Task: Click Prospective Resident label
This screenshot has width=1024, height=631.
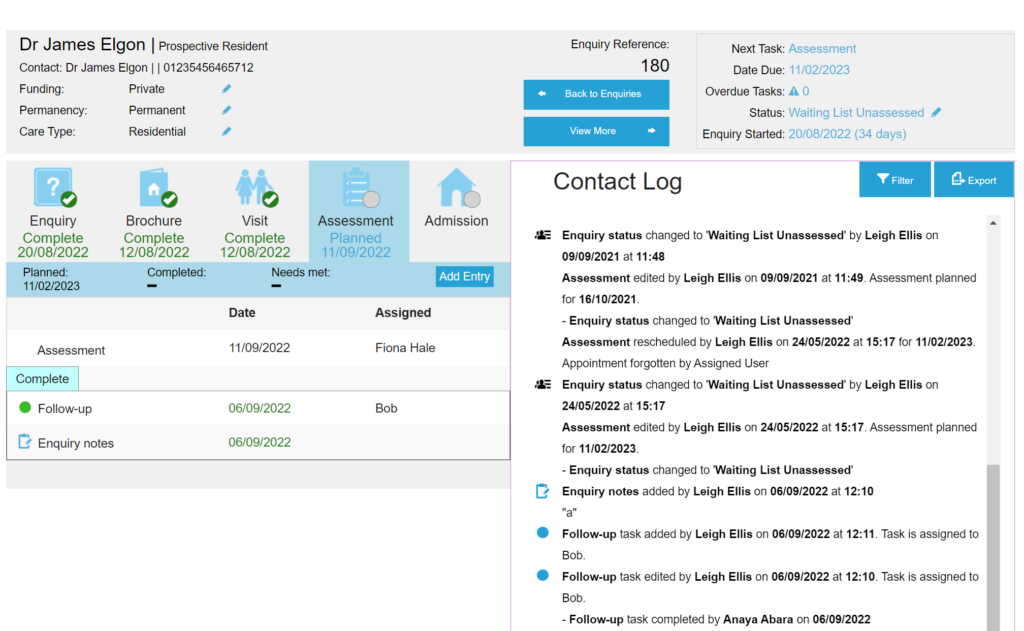Action: pos(213,46)
